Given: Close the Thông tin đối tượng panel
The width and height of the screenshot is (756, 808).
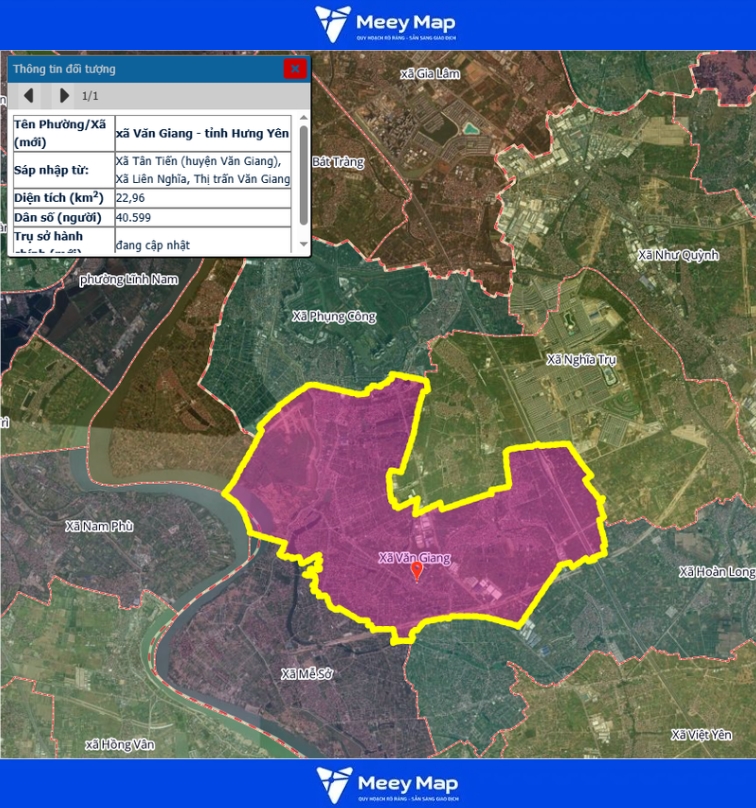Looking at the screenshot, I should point(294,69).
